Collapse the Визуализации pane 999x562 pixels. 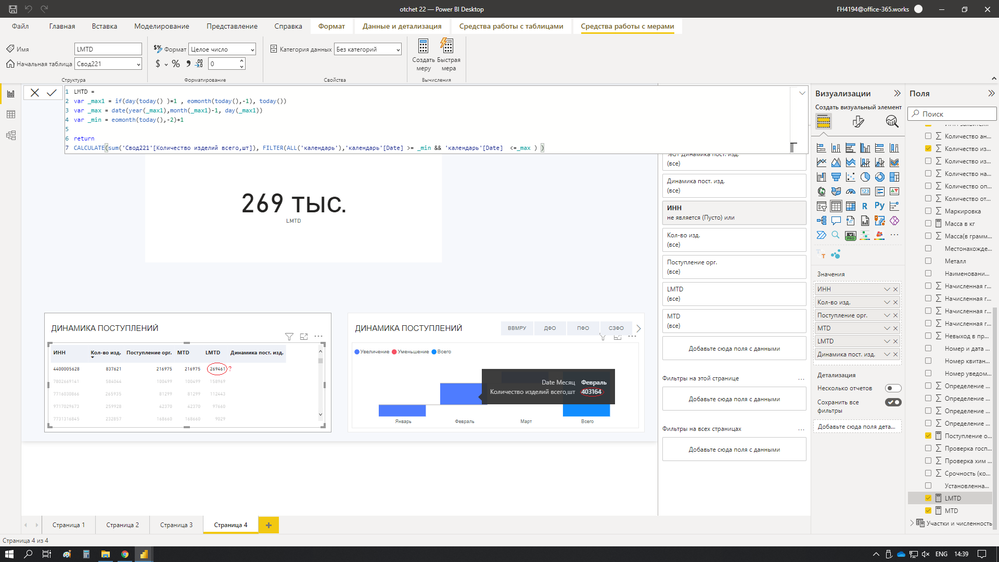pyautogui.click(x=897, y=93)
